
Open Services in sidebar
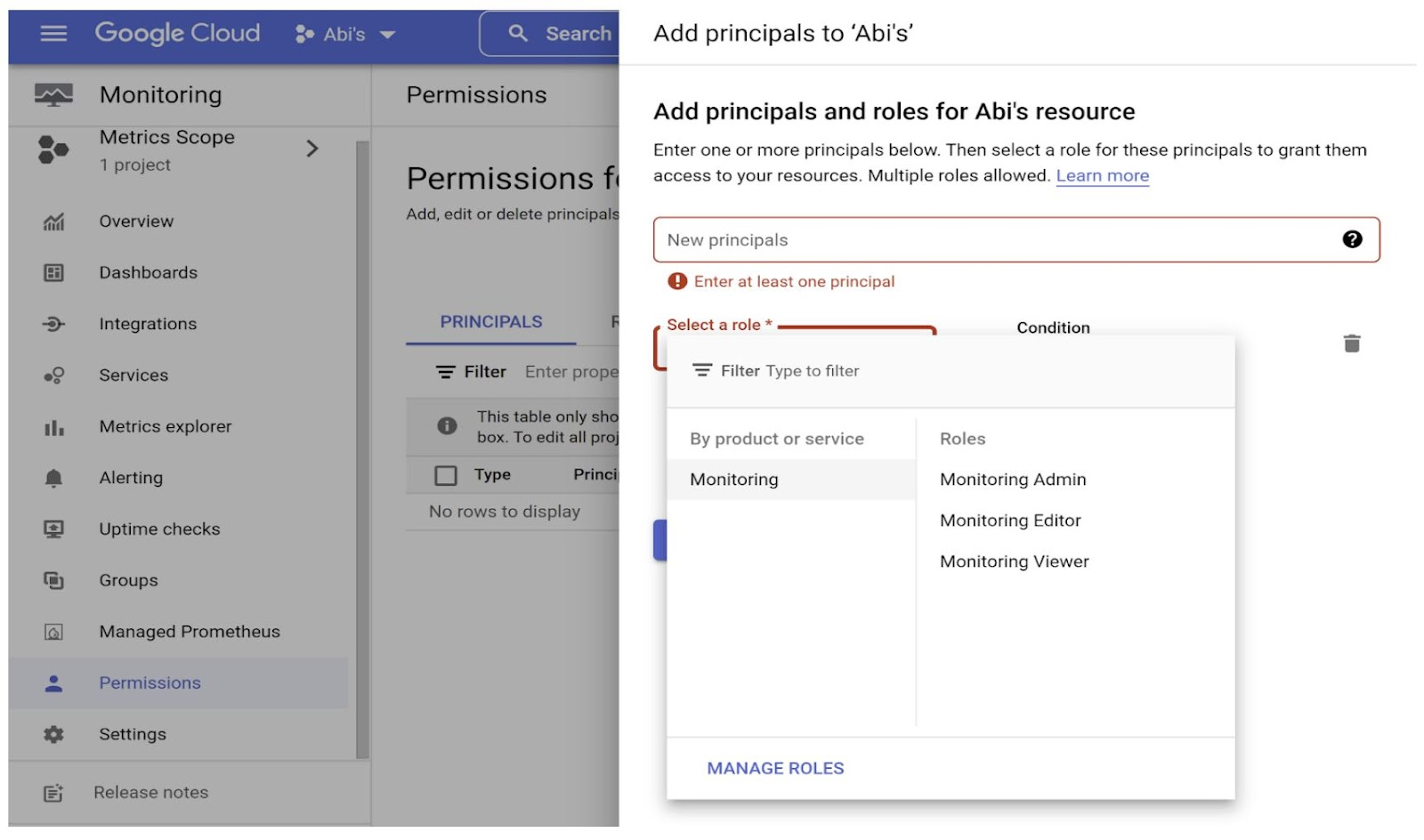(x=133, y=376)
